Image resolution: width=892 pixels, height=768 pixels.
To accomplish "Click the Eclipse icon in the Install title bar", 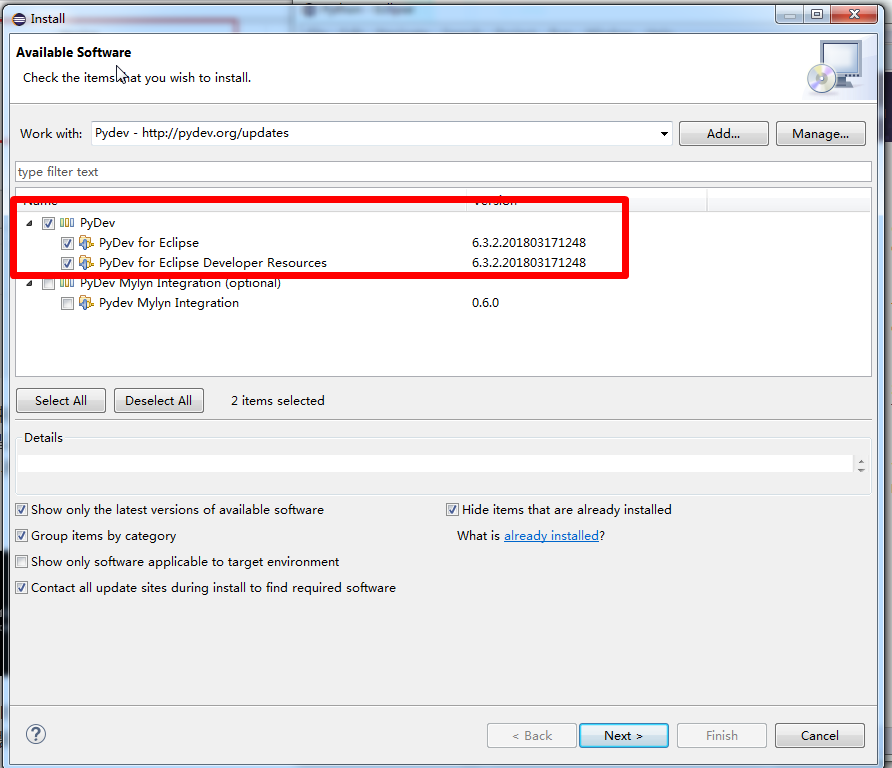I will pos(19,19).
